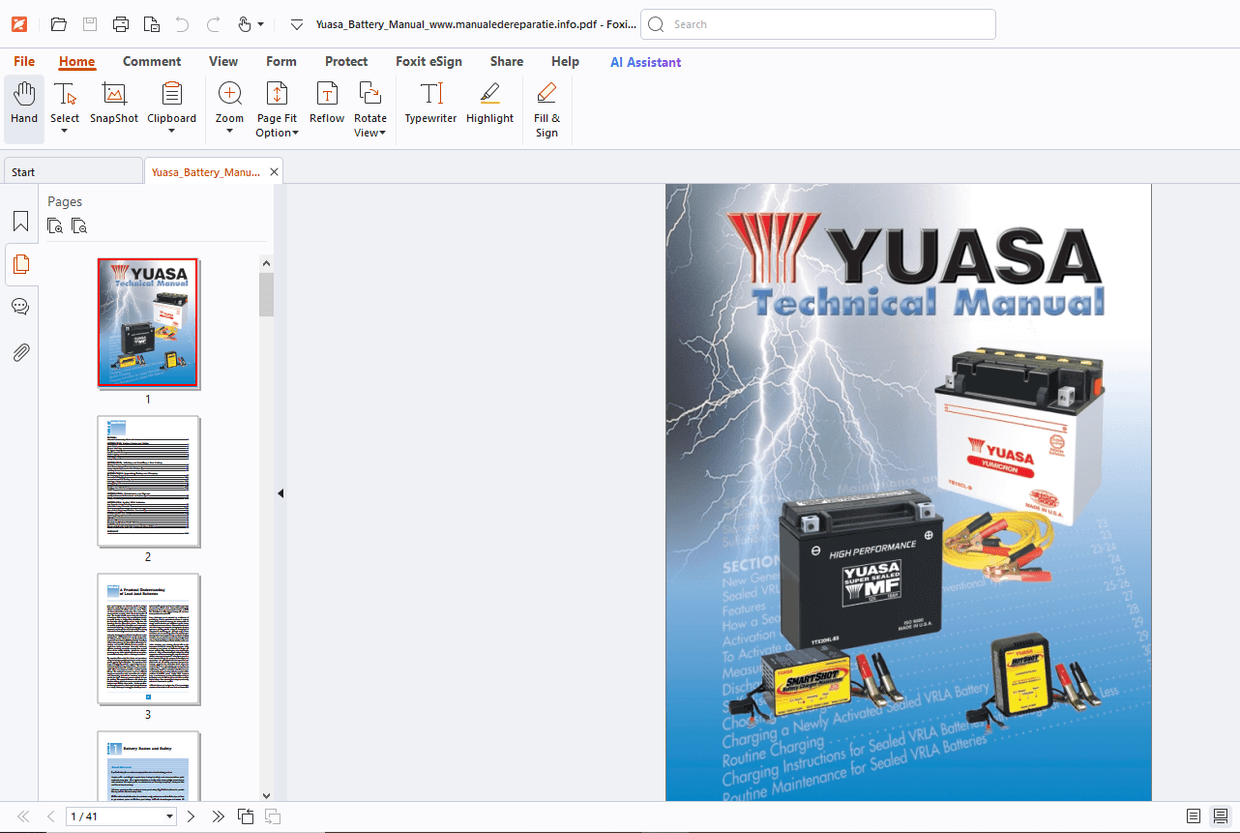Open the Highlight tool
Viewport: 1240px width, 833px height.
pyautogui.click(x=489, y=107)
